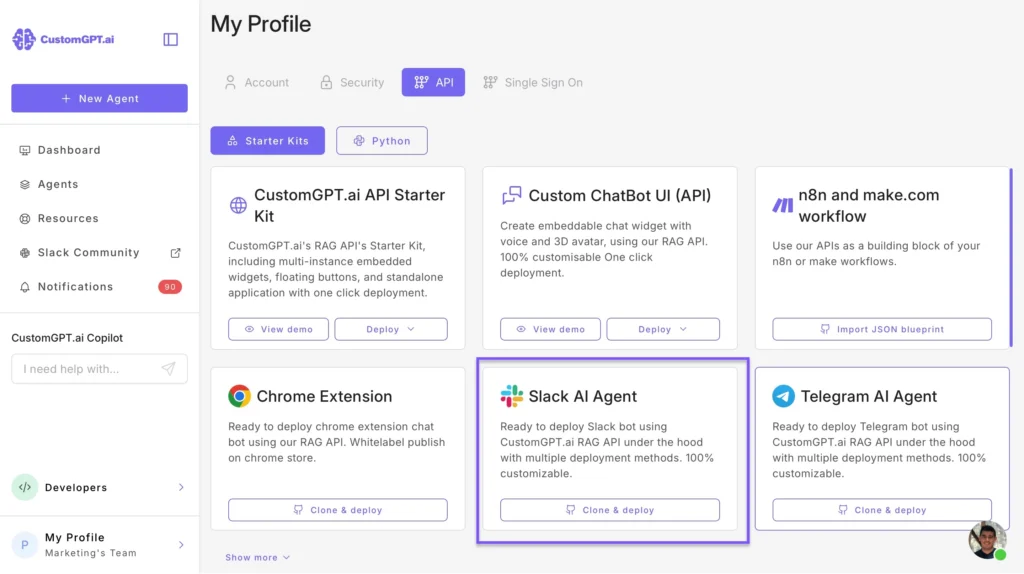Open Deploy dropdown for API Starter Kit

[x=391, y=329]
